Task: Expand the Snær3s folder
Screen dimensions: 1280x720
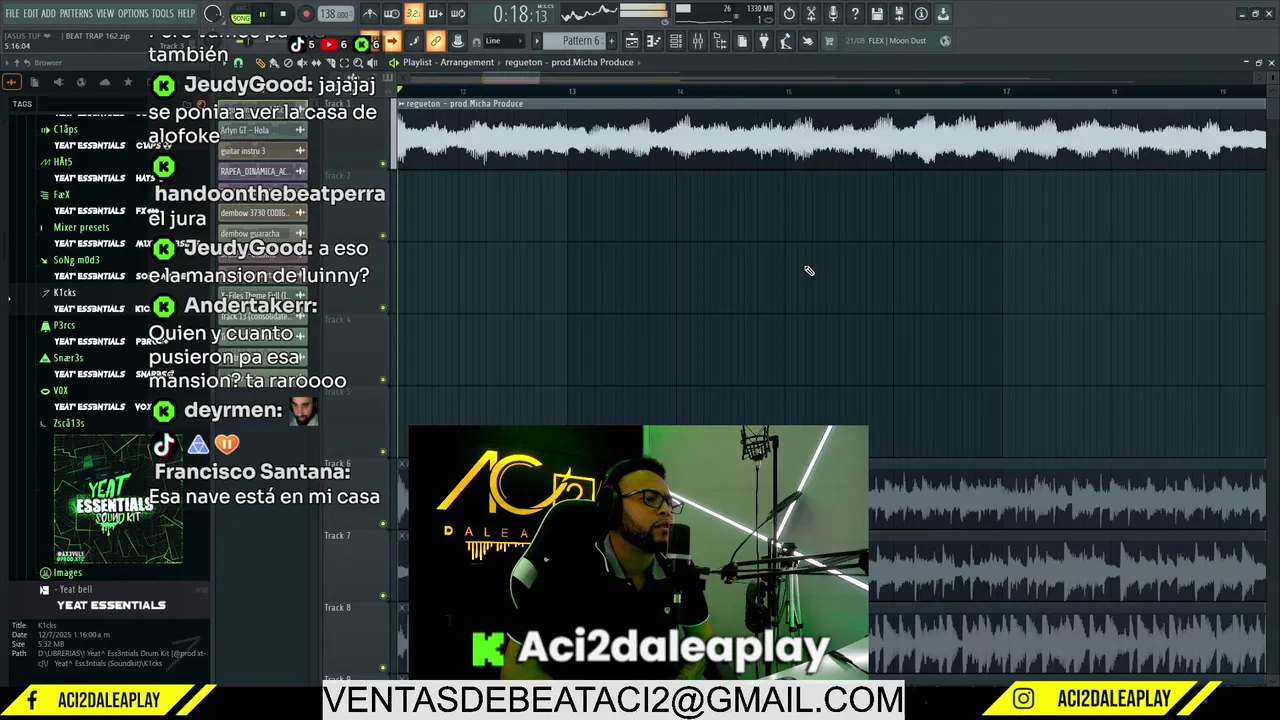Action: pyautogui.click(x=68, y=358)
